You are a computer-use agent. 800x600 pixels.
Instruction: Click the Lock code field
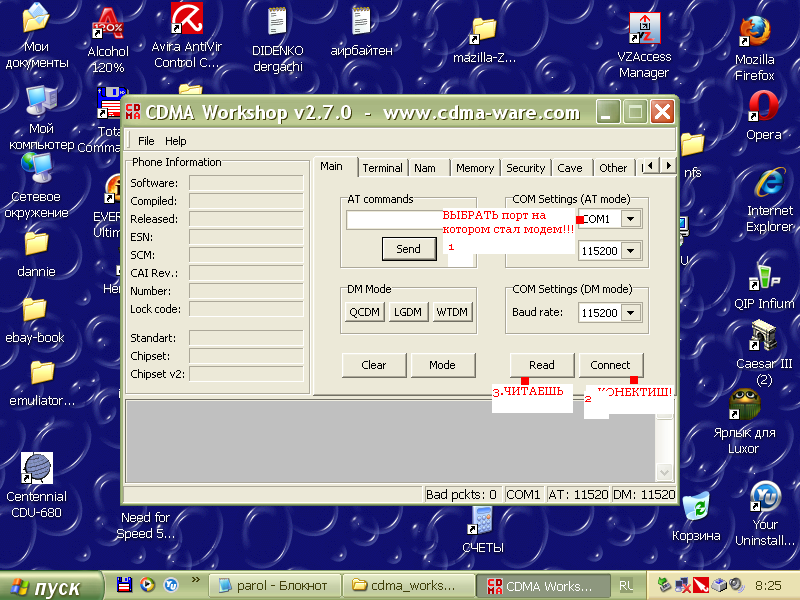(246, 309)
